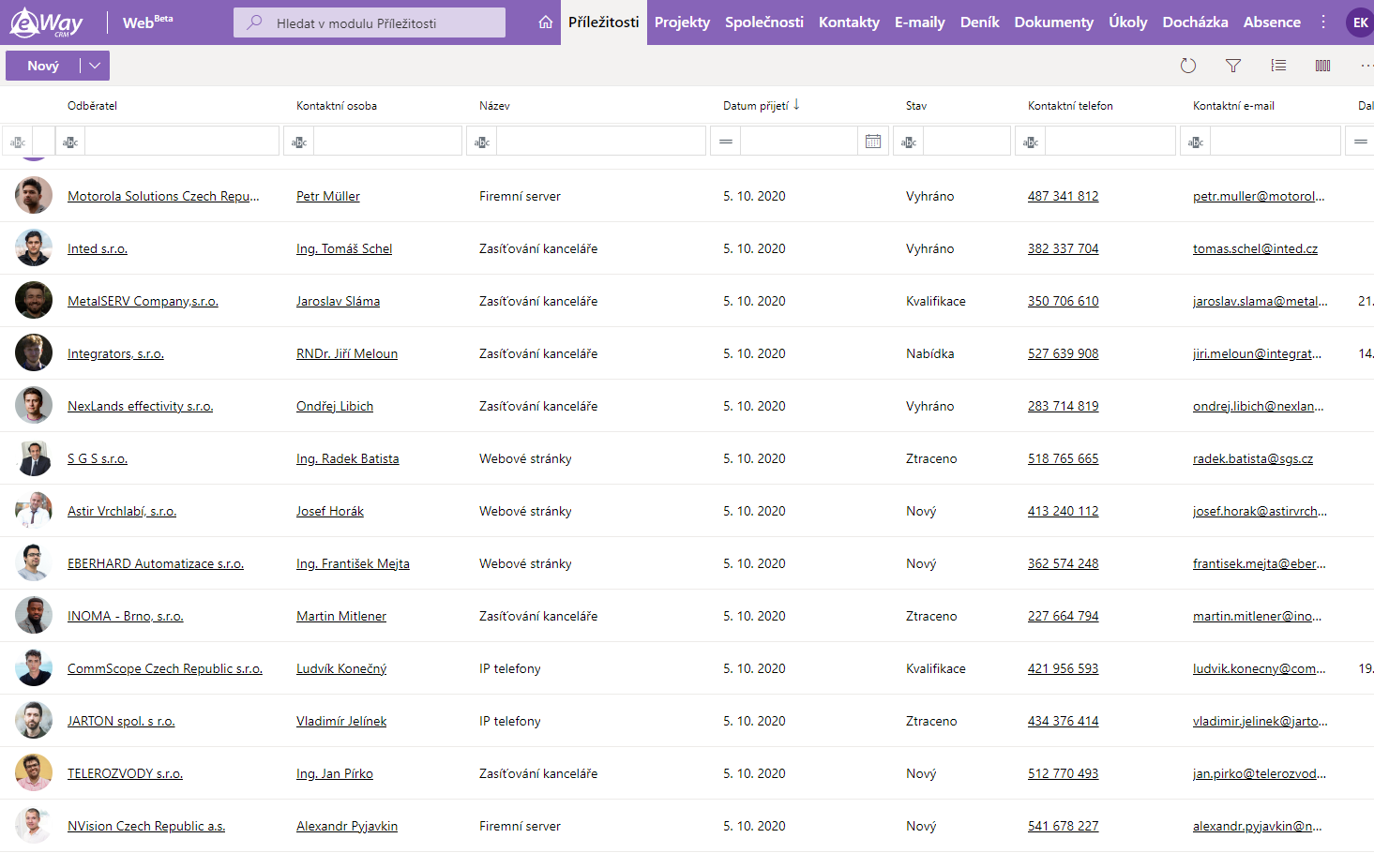Open the Společnosti module
Image resolution: width=1374 pixels, height=868 pixels.
point(764,22)
